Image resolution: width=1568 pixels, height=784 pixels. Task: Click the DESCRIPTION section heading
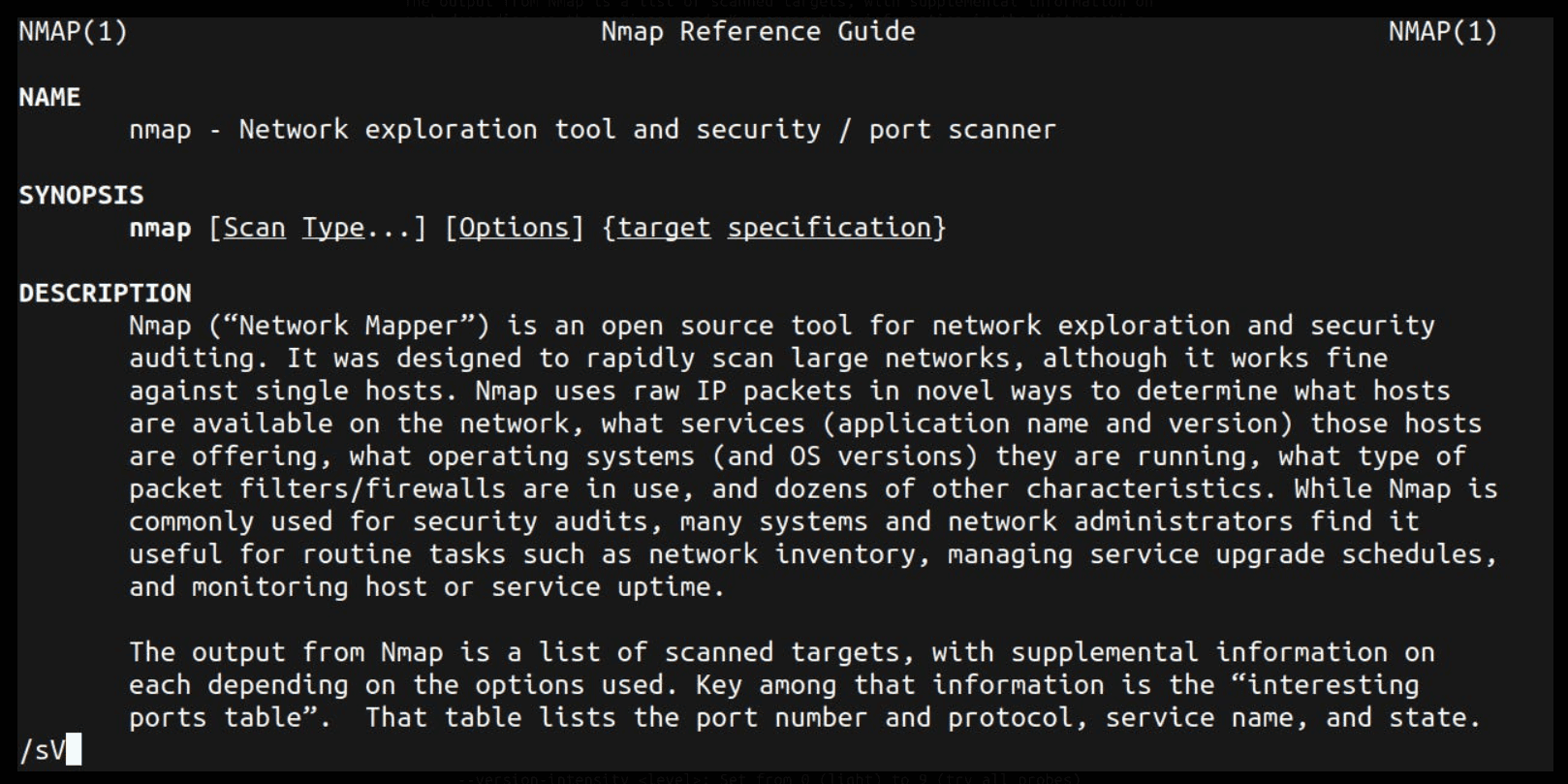click(x=105, y=293)
